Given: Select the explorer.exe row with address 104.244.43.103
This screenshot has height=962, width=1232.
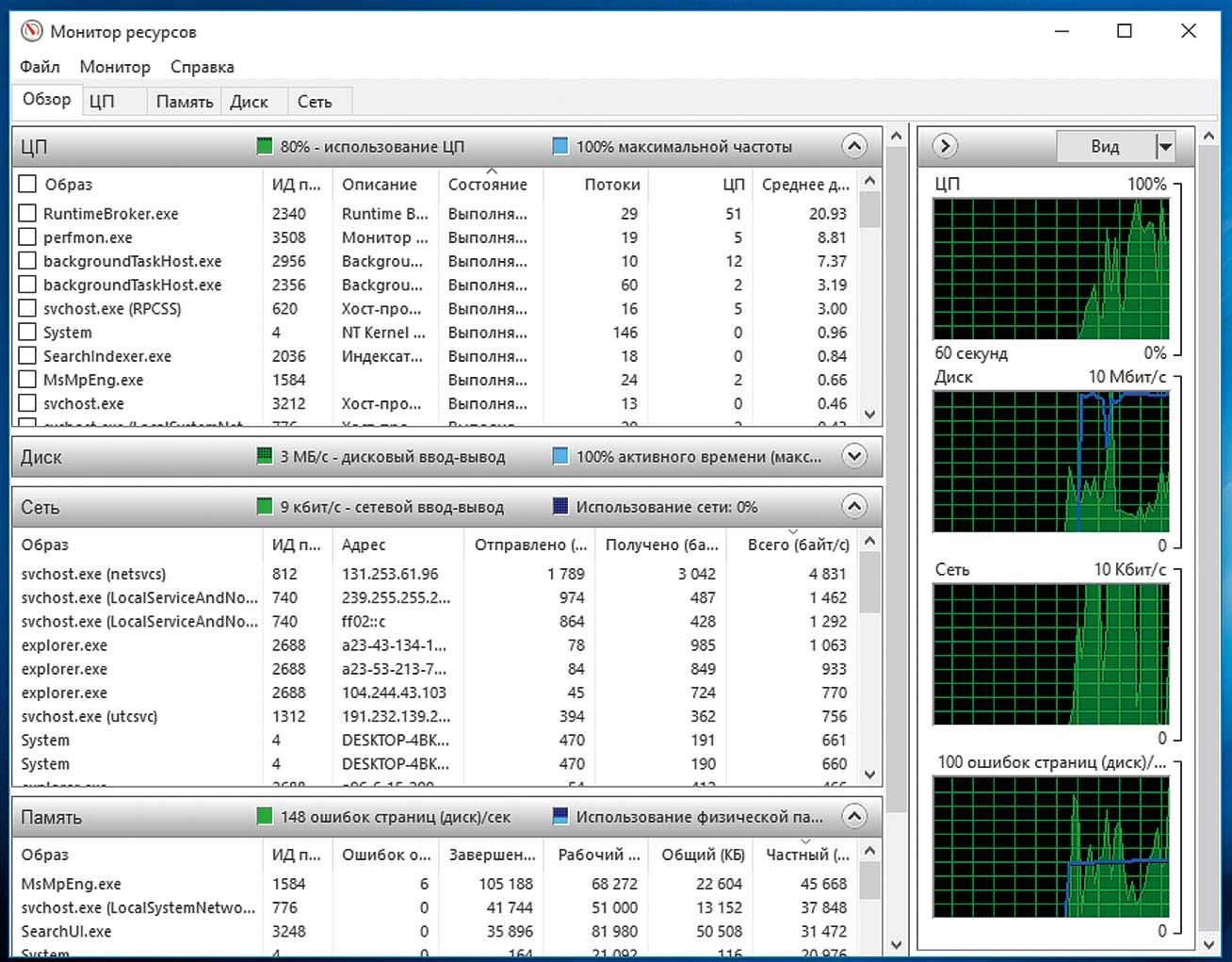Looking at the screenshot, I should (64, 693).
